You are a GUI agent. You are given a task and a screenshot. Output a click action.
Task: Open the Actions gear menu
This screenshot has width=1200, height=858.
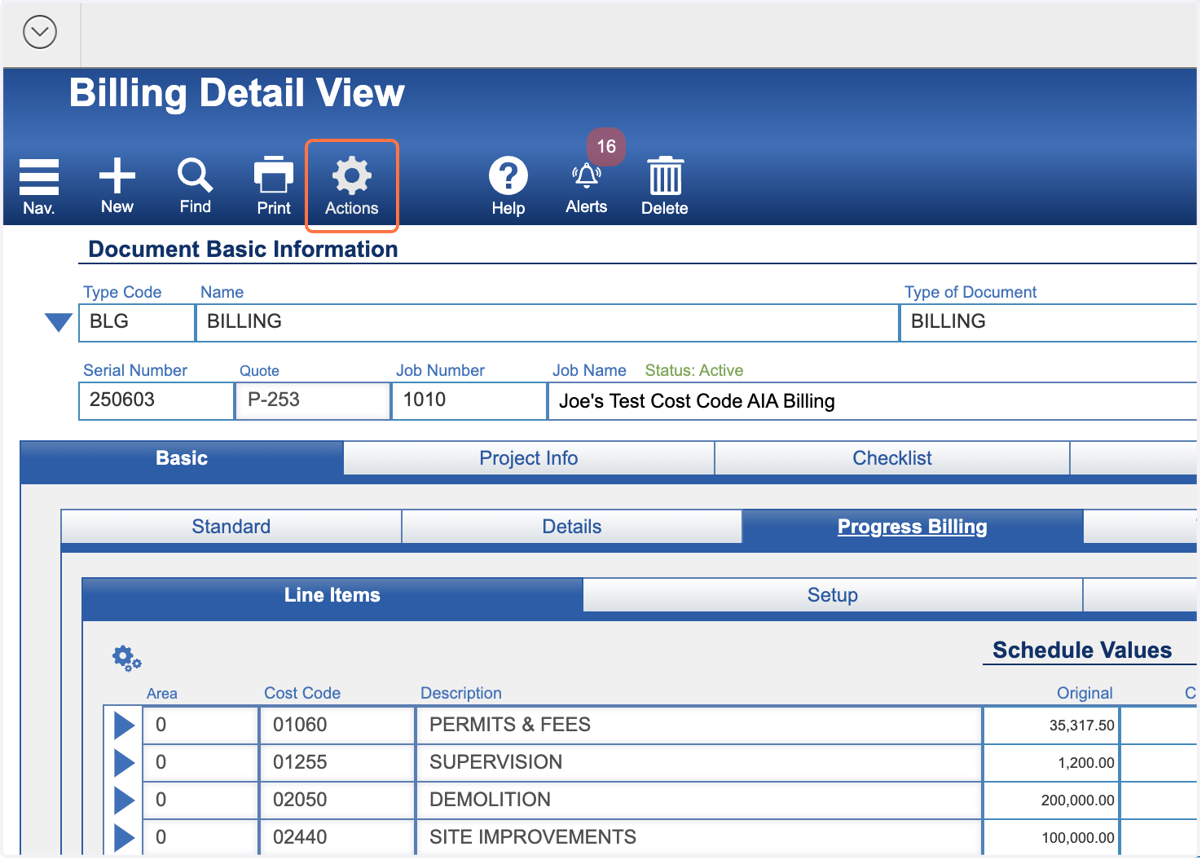pyautogui.click(x=352, y=186)
